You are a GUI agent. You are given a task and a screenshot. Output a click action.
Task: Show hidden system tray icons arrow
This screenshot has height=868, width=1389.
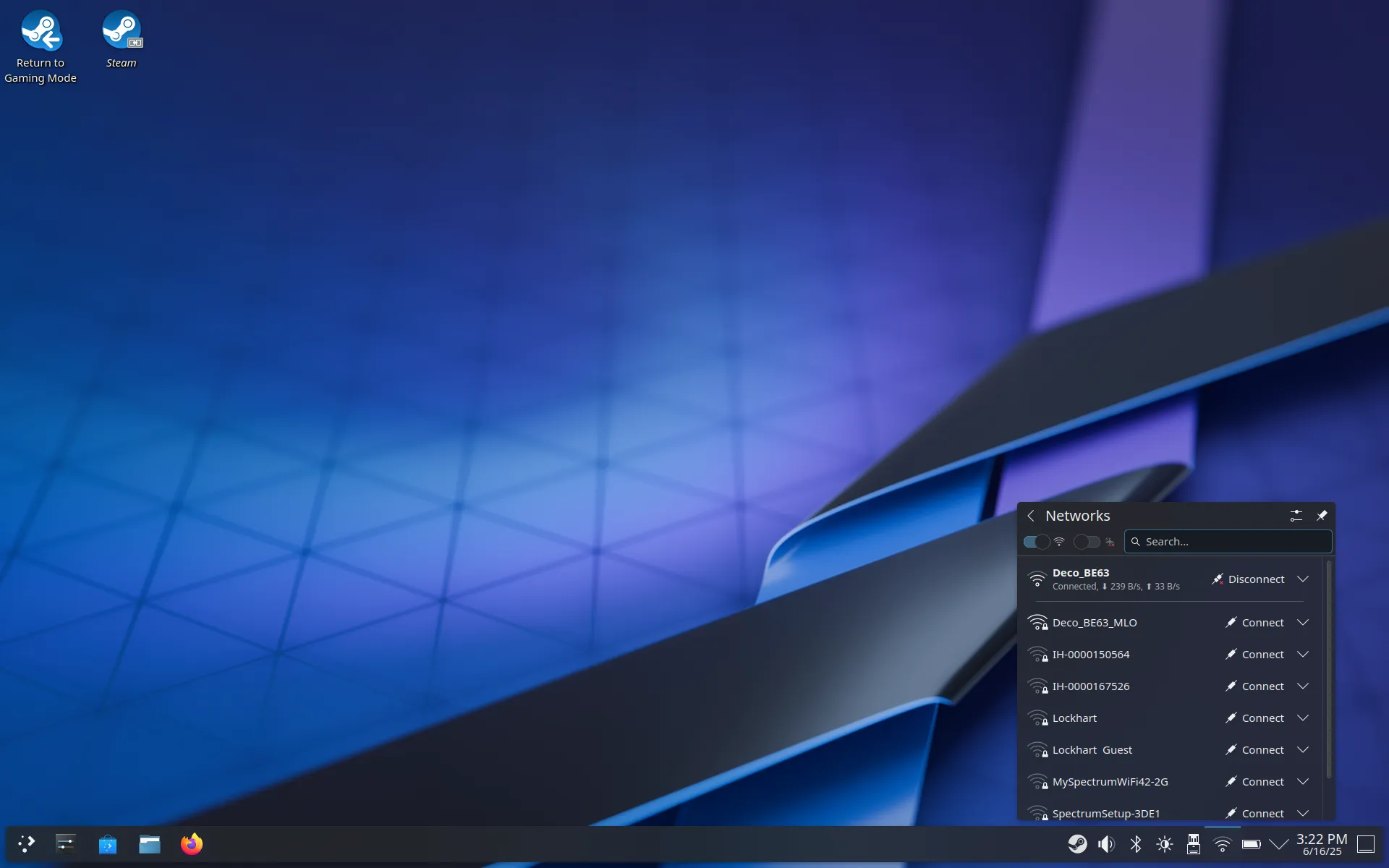(x=1279, y=844)
